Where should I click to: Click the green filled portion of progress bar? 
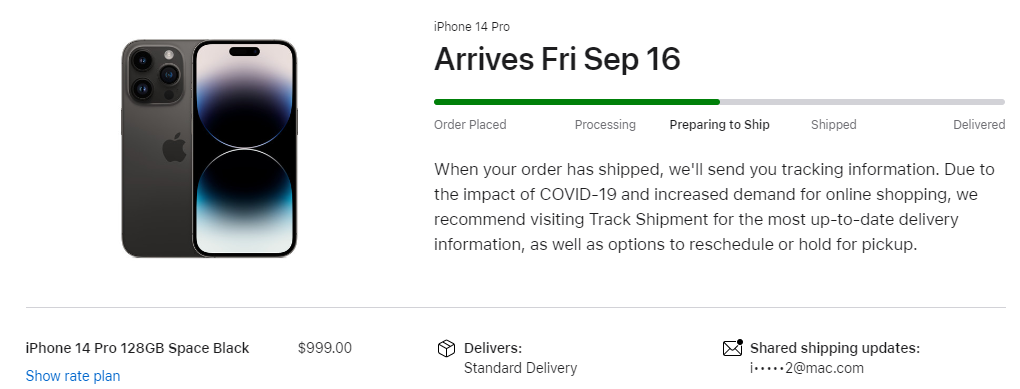tap(576, 102)
